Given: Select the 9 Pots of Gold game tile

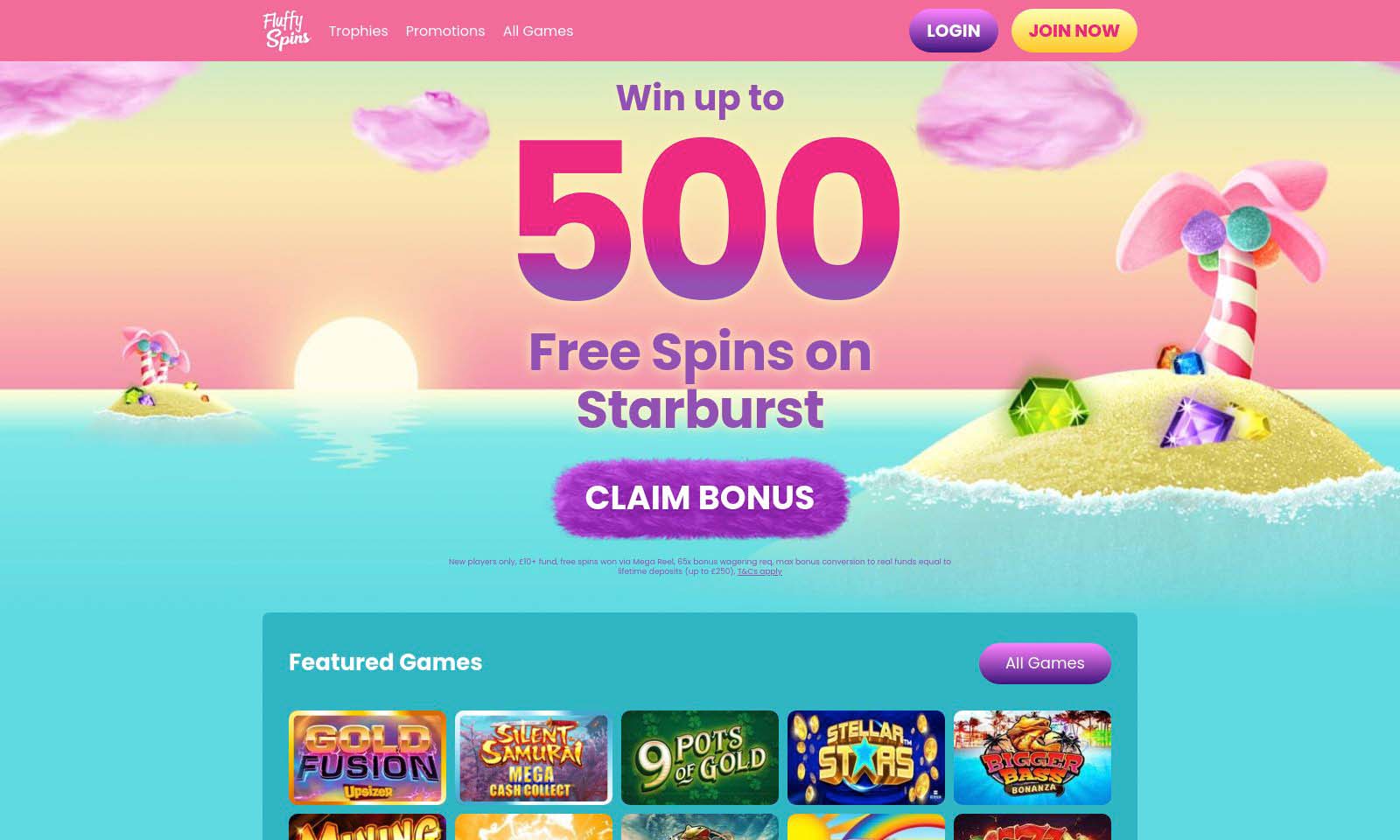Looking at the screenshot, I should (x=700, y=758).
